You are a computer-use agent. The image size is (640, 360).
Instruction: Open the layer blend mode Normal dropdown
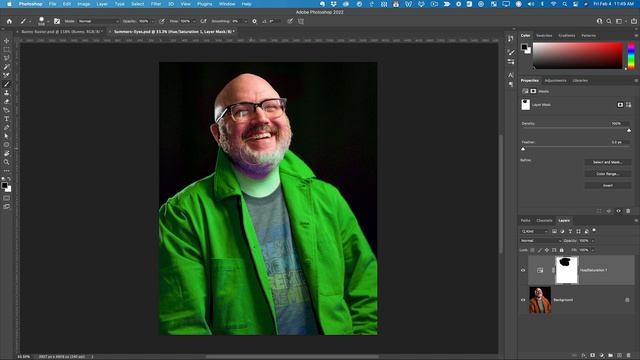[540, 241]
